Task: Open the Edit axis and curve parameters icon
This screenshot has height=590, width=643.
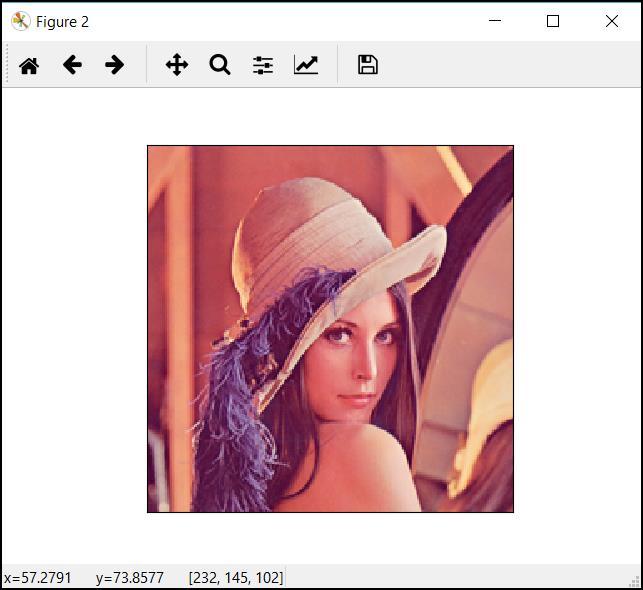Action: tap(306, 65)
